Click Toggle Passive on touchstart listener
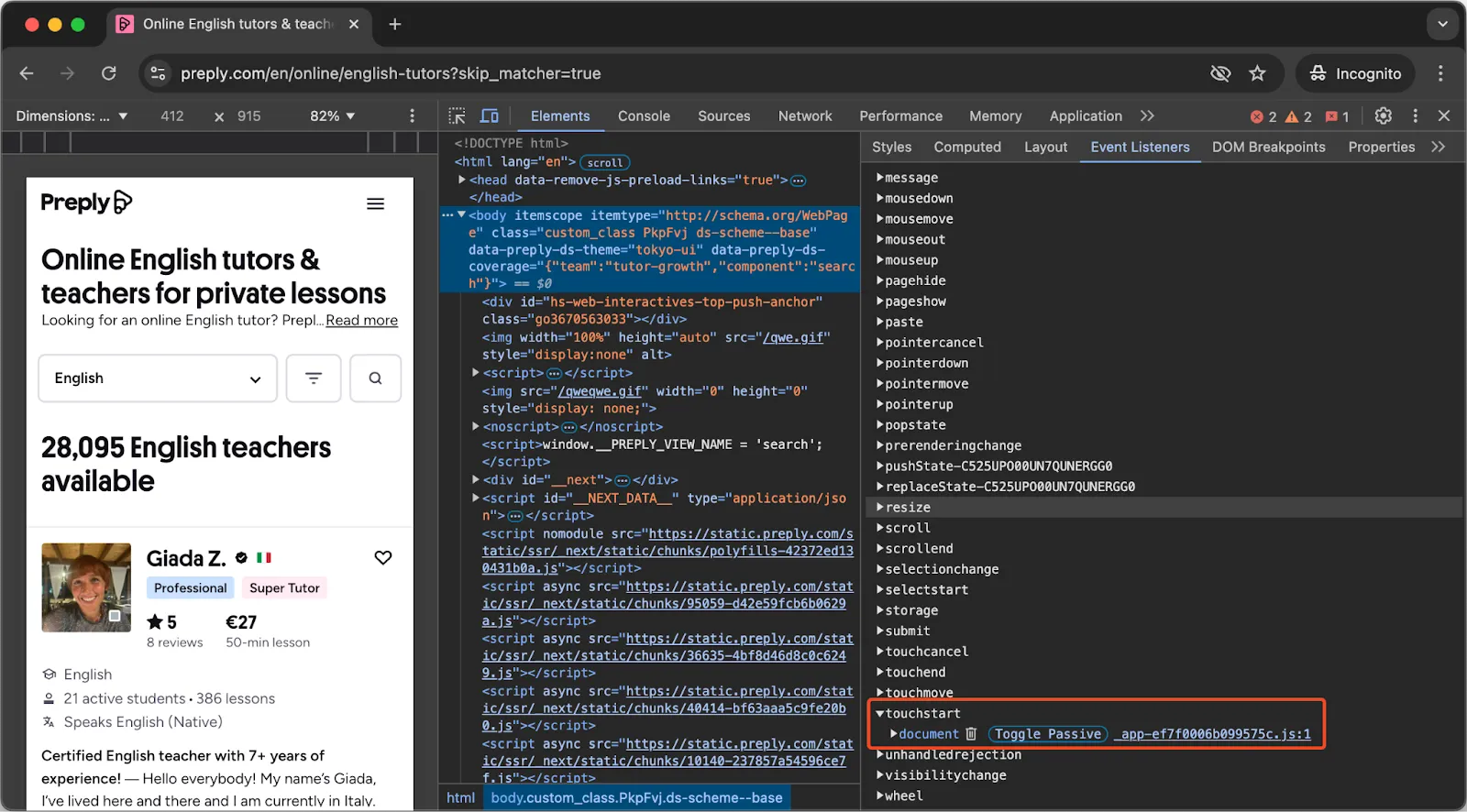The width and height of the screenshot is (1467, 812). 1047,734
